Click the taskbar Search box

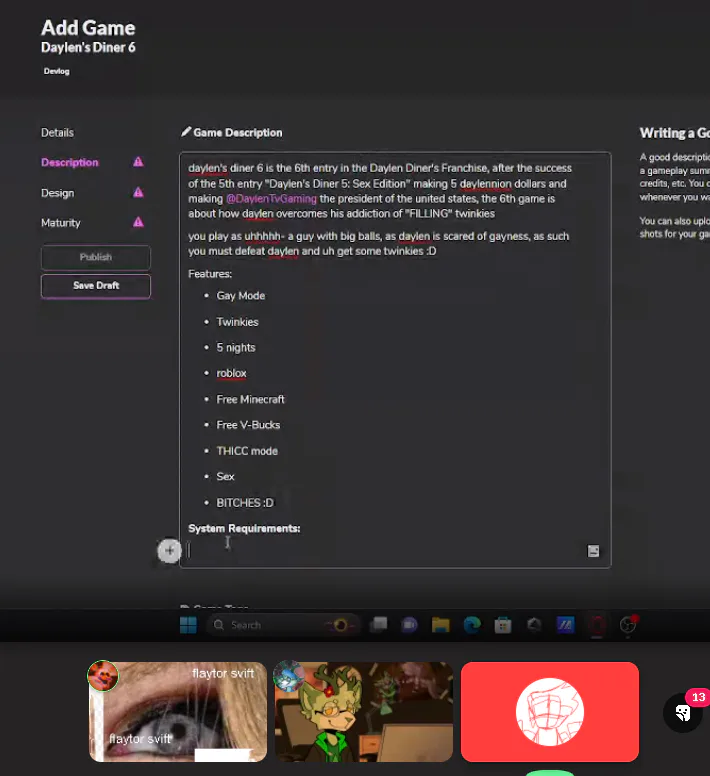283,625
